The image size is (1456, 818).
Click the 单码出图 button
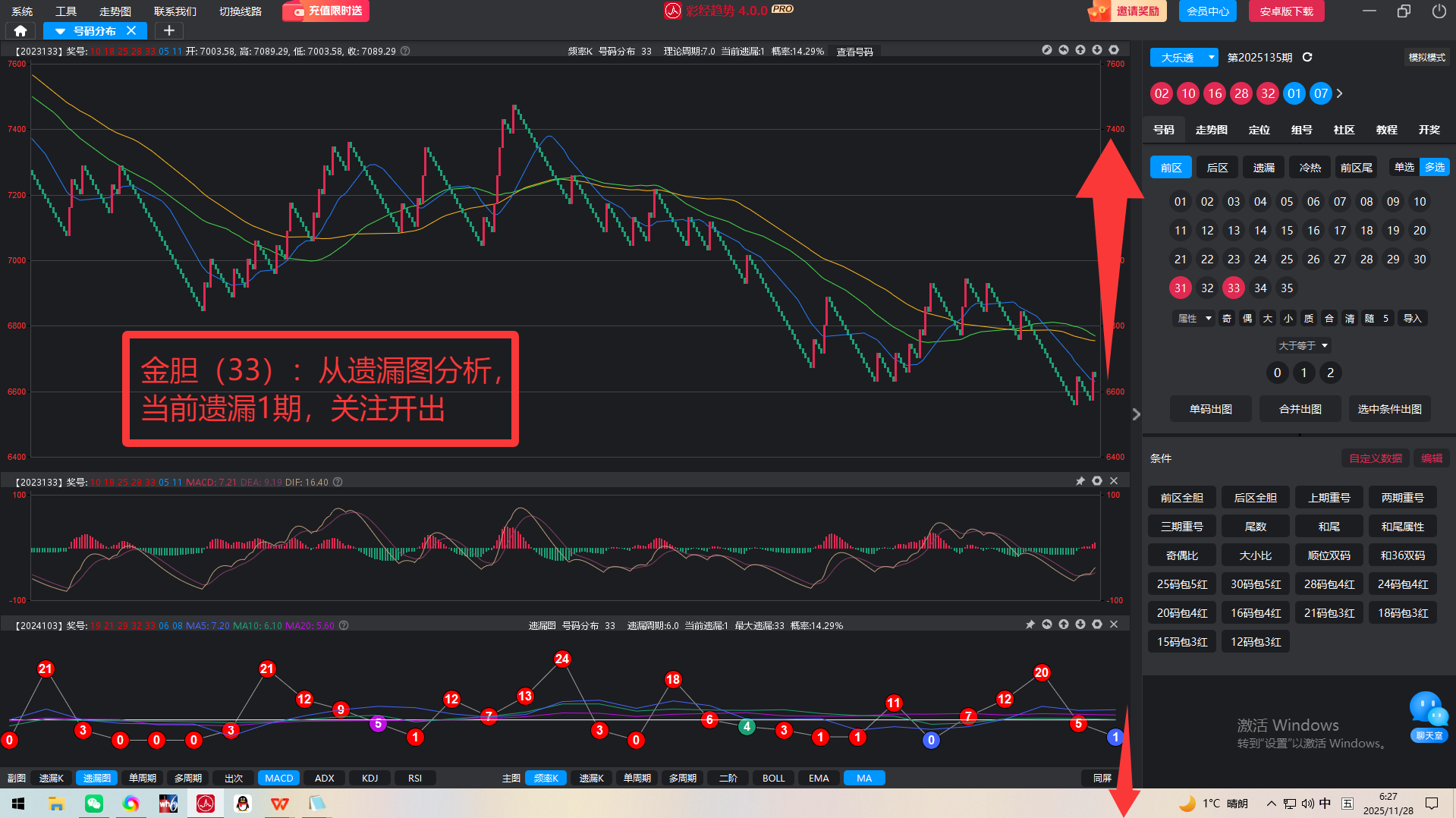pos(1210,409)
